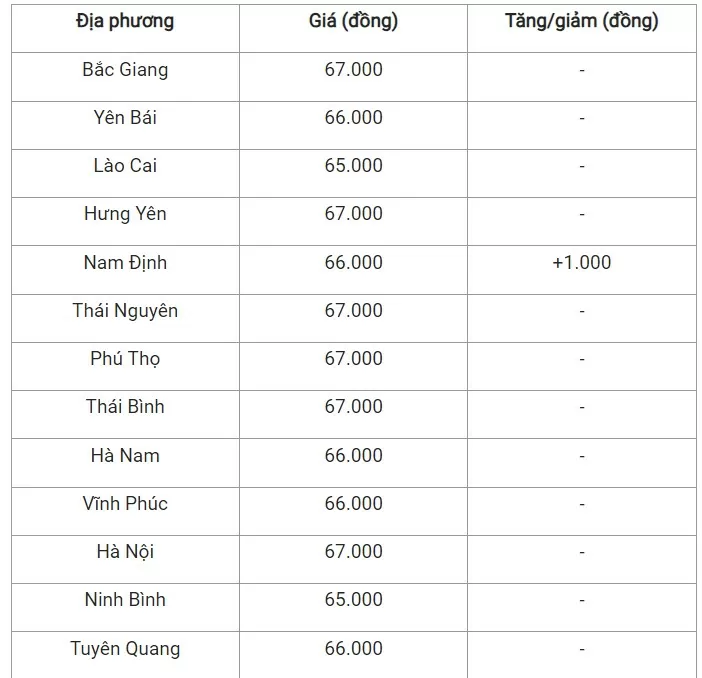Click the "Giá (đồng)" column header
This screenshot has height=678, width=702.
coord(353,21)
